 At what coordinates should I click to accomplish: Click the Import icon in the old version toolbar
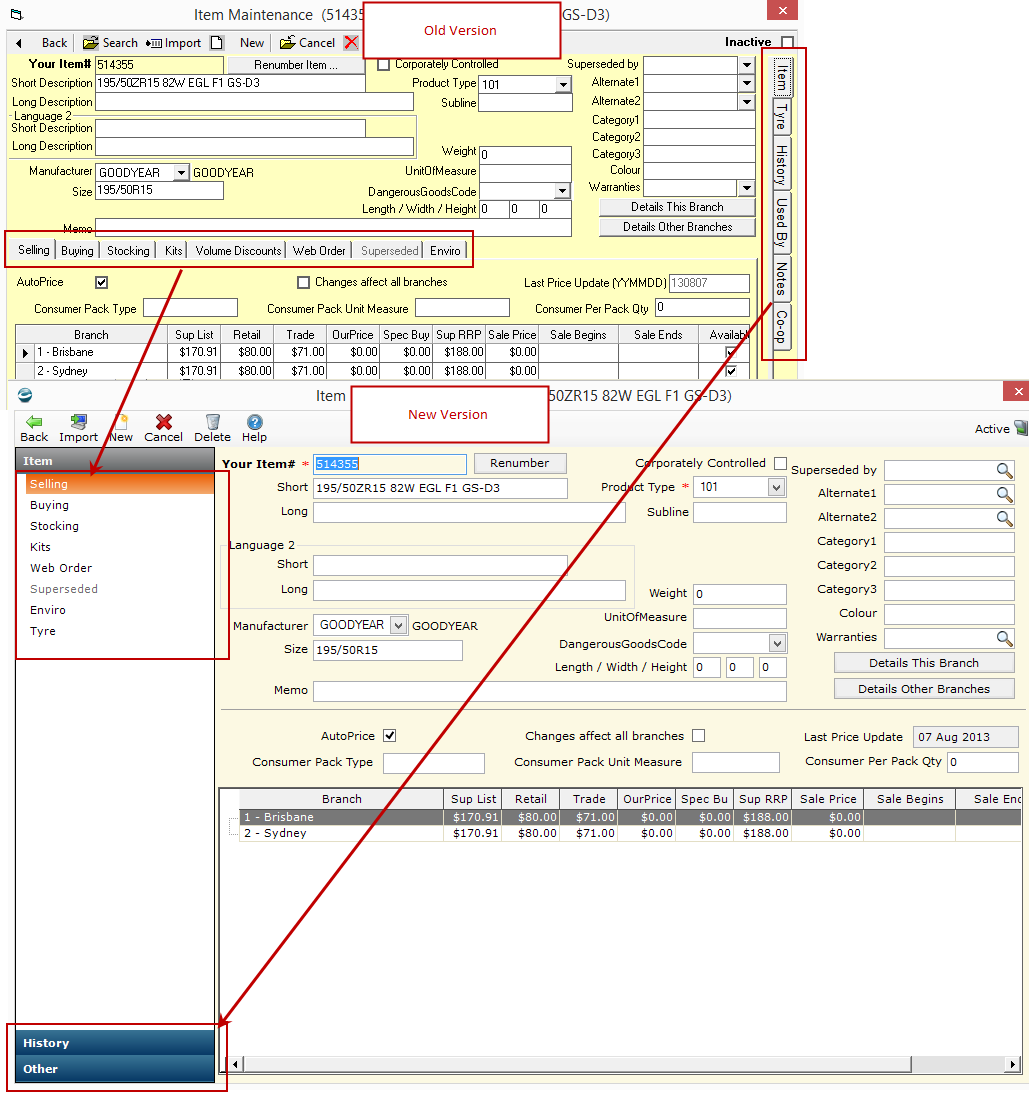(153, 43)
